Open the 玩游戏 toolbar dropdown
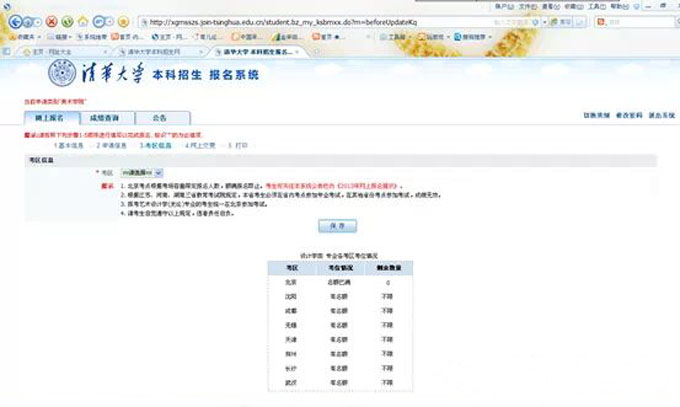Image resolution: width=680 pixels, height=407 pixels. tap(434, 37)
